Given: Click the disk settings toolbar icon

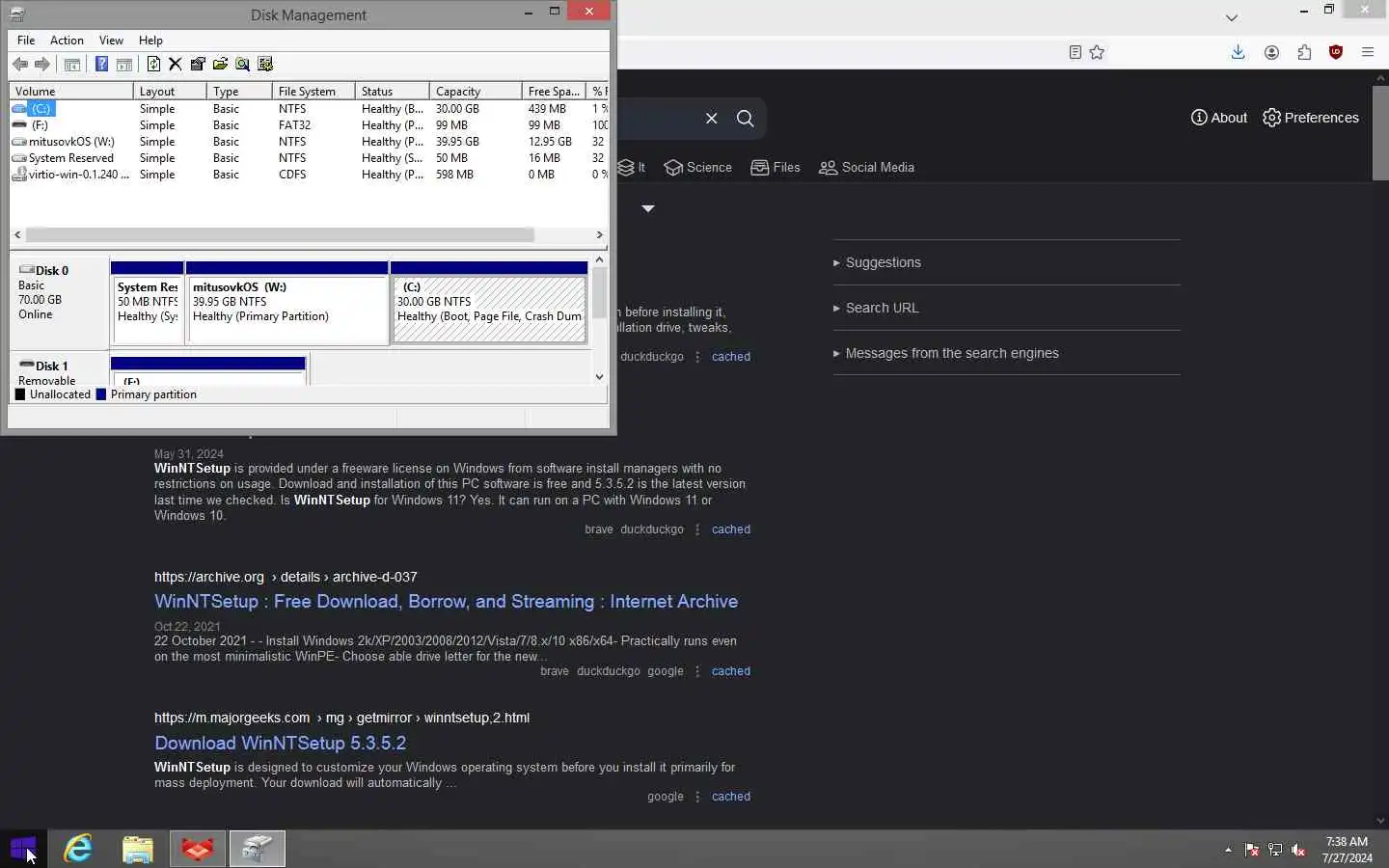Looking at the screenshot, I should pyautogui.click(x=265, y=65).
